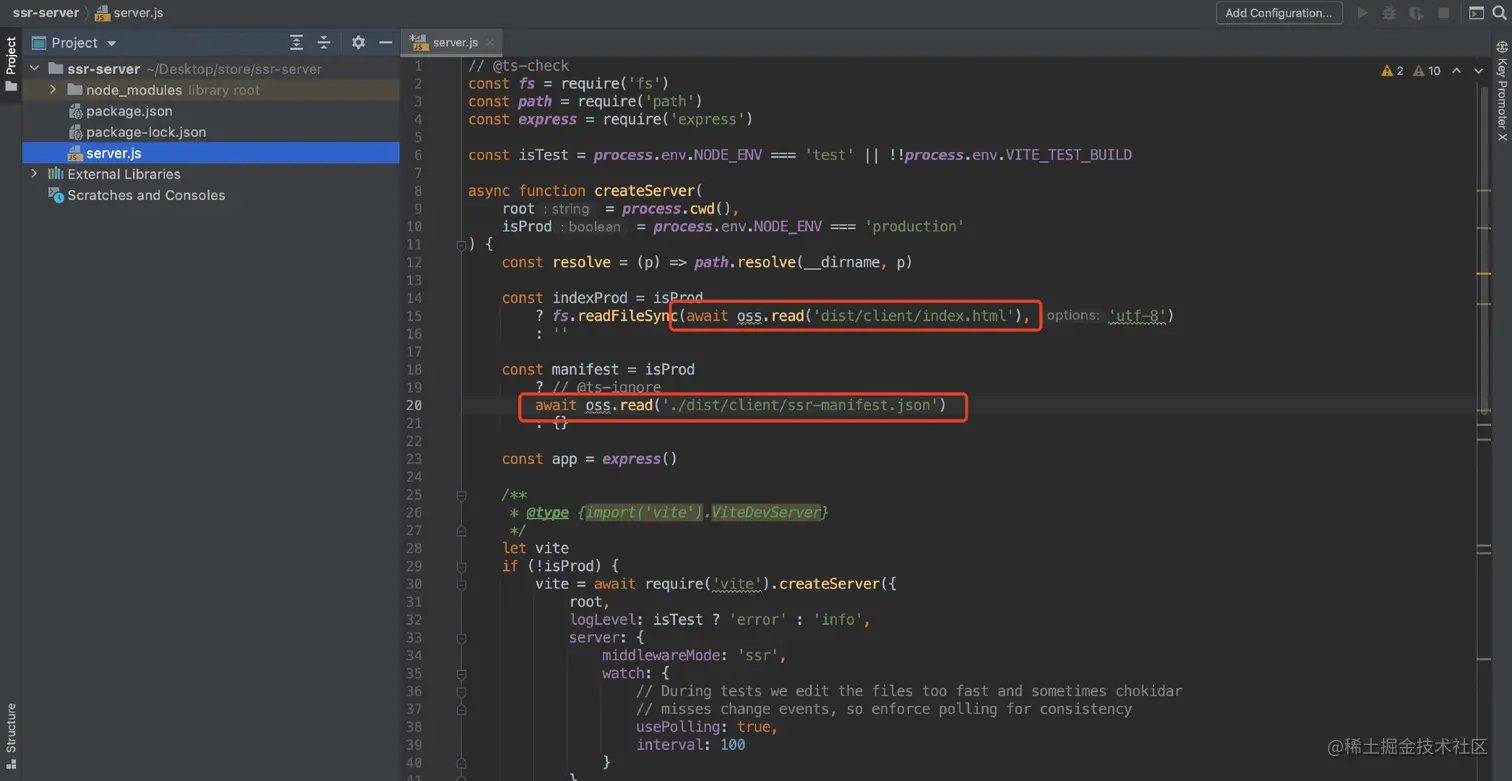Click the '@ts-check' comment on line 1

[x=518, y=66]
